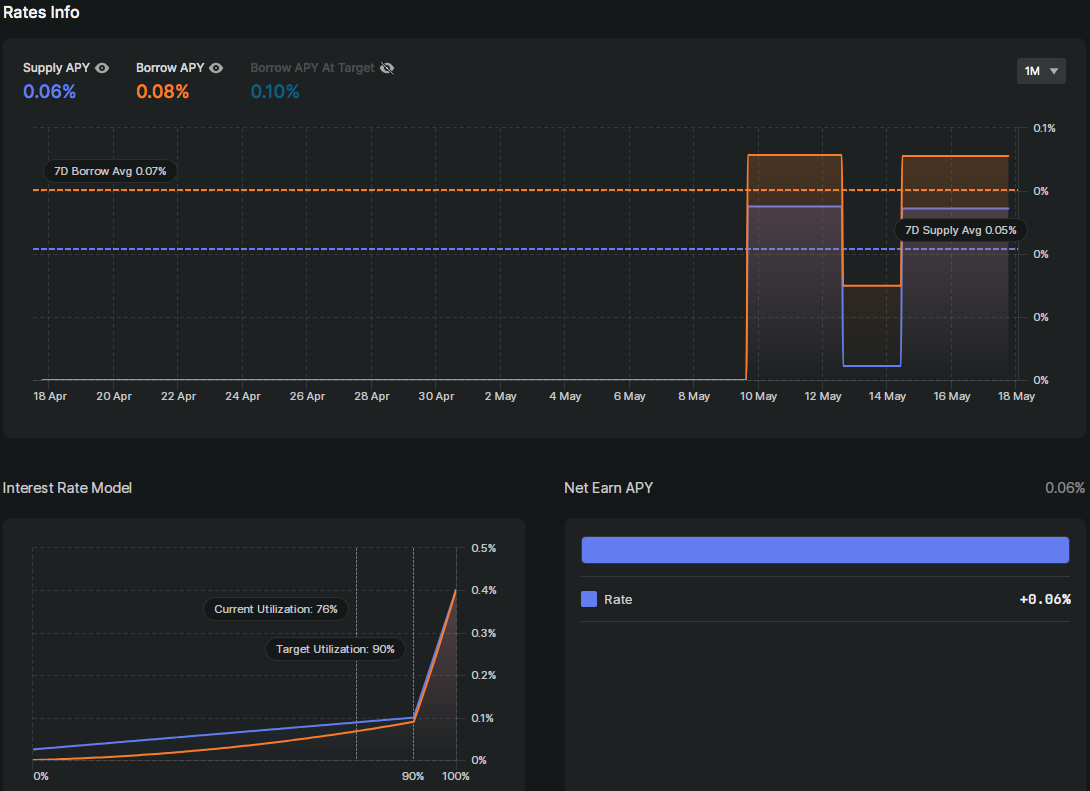Click the Borrow APY 0.08% value
Image resolution: width=1090 pixels, height=791 pixels.
pos(163,92)
